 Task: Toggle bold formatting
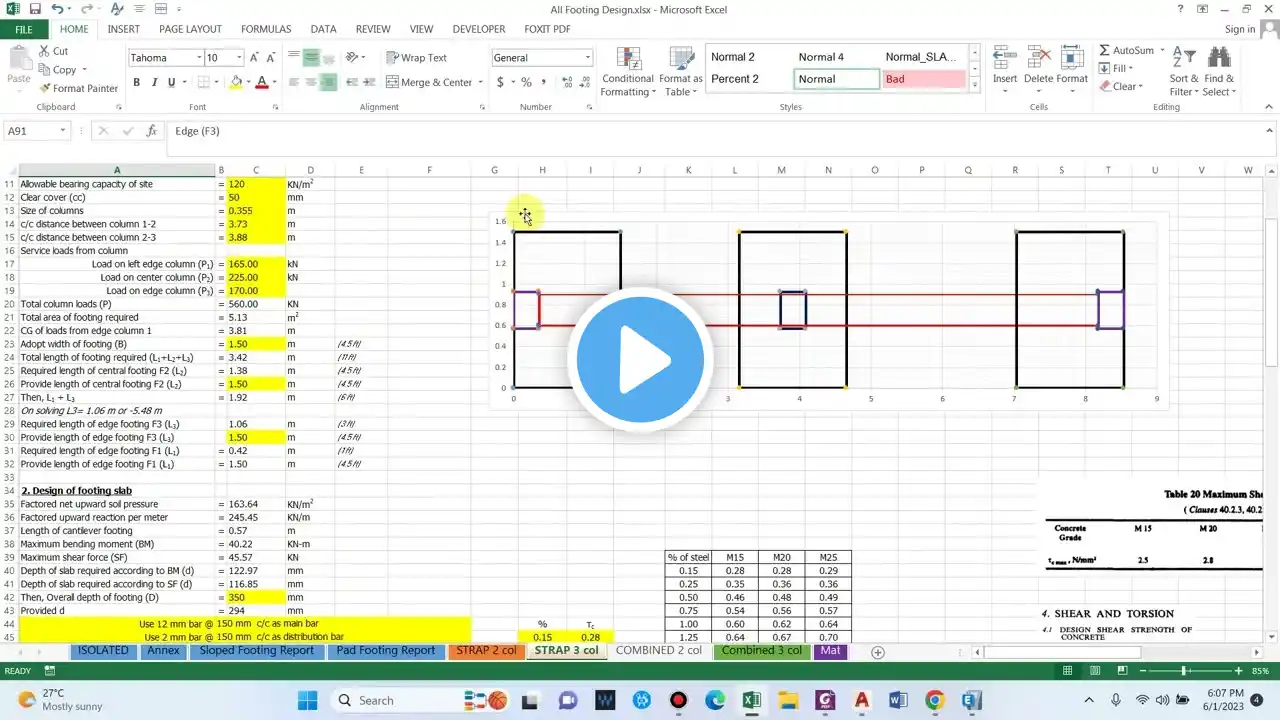click(x=137, y=82)
